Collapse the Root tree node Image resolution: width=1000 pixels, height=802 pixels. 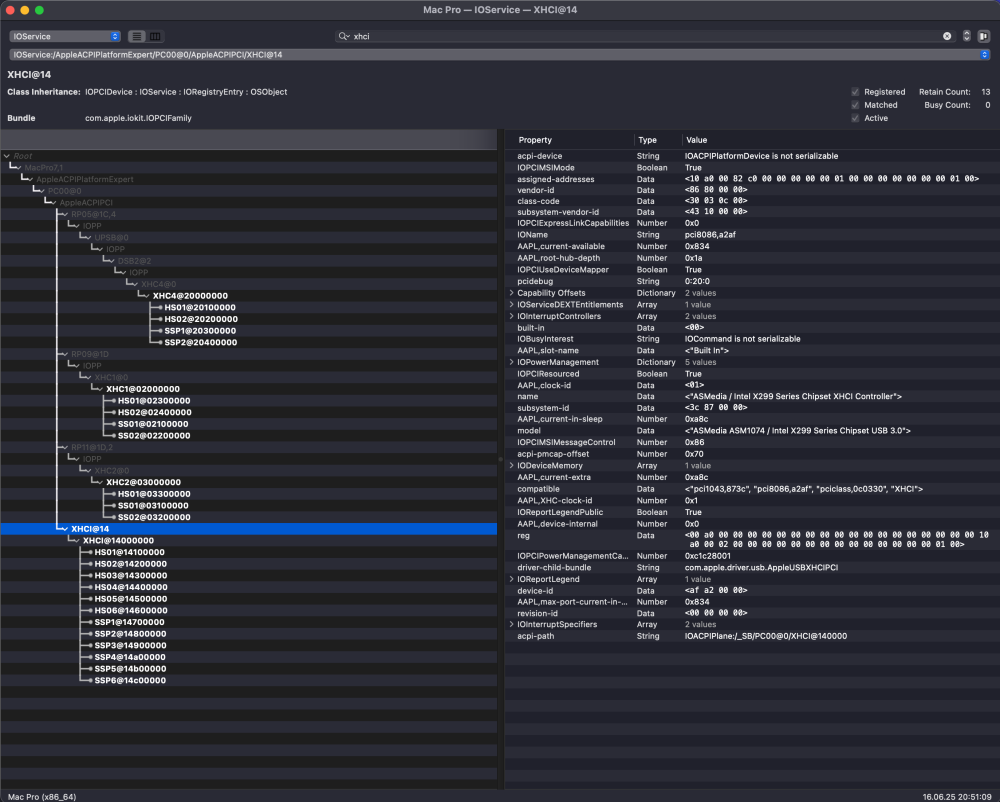click(6, 156)
